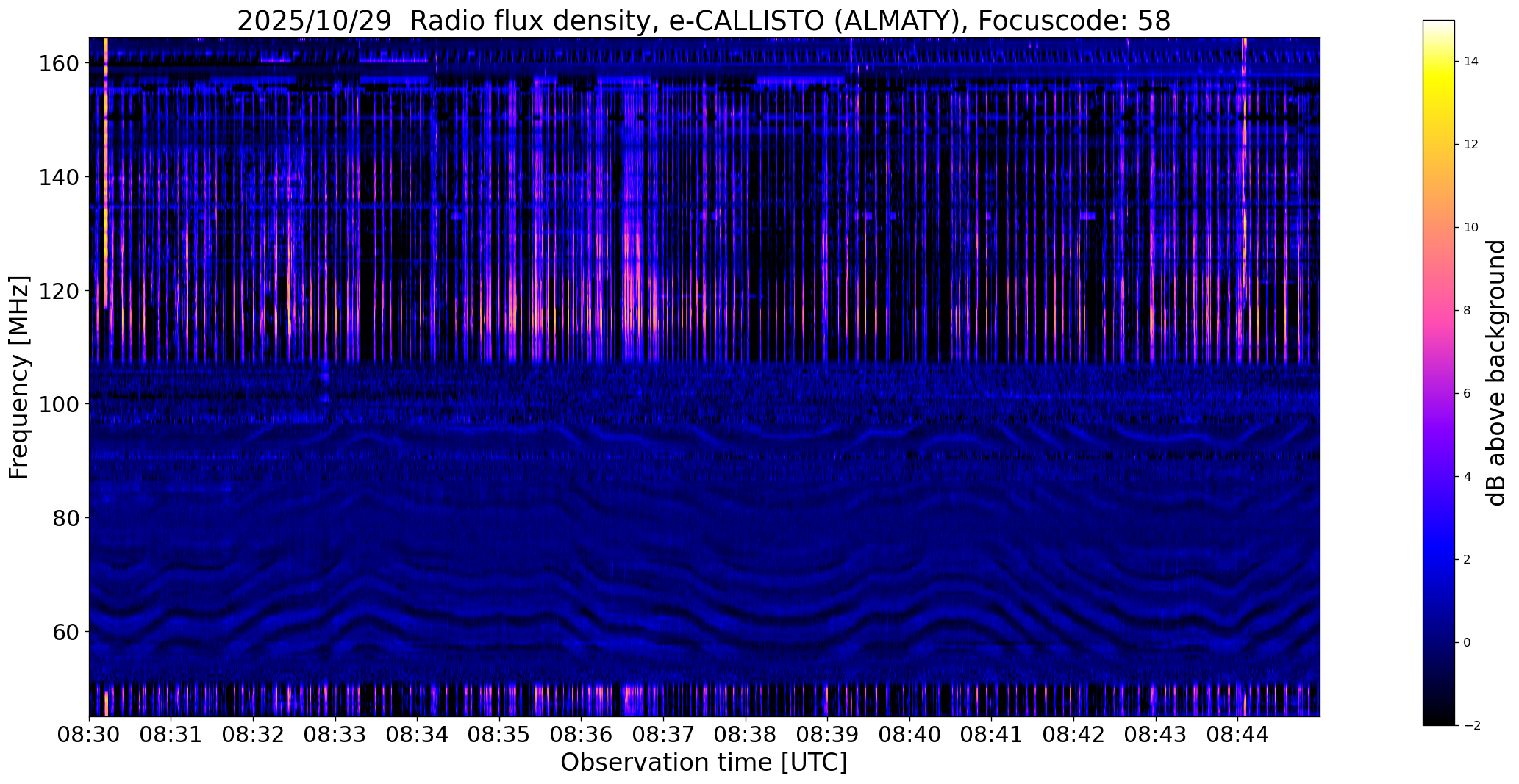Screen dimensions: 1519x784
Task: Click the 'dB above background' colorbar label
Action: 1496,373
